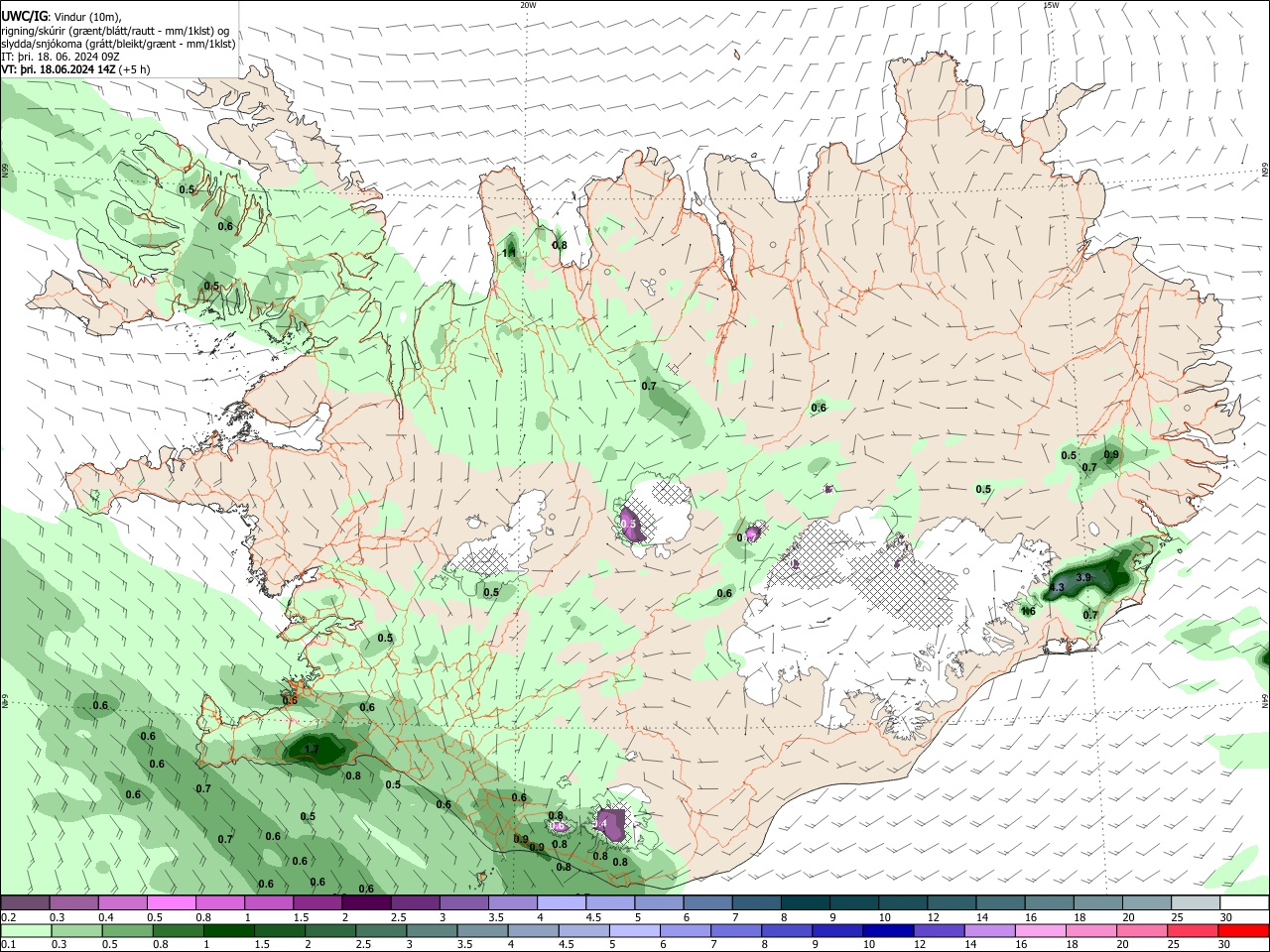Click the 'slydda/snjókoma (grátt/bleikt/grænt' legend line
The height and width of the screenshot is (952, 1270).
point(118,44)
